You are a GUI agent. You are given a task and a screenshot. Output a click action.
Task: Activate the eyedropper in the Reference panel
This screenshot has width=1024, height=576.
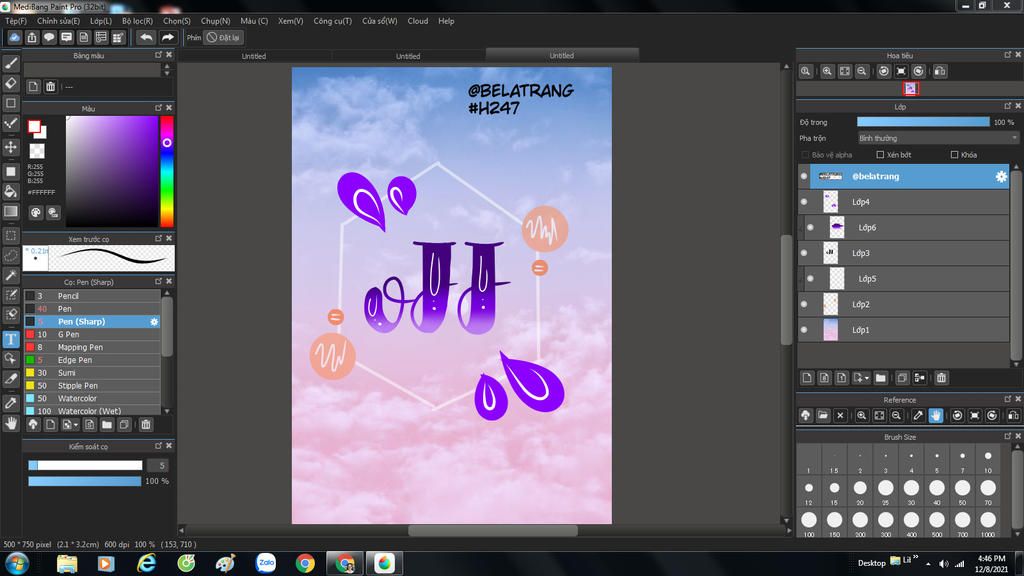coord(918,415)
